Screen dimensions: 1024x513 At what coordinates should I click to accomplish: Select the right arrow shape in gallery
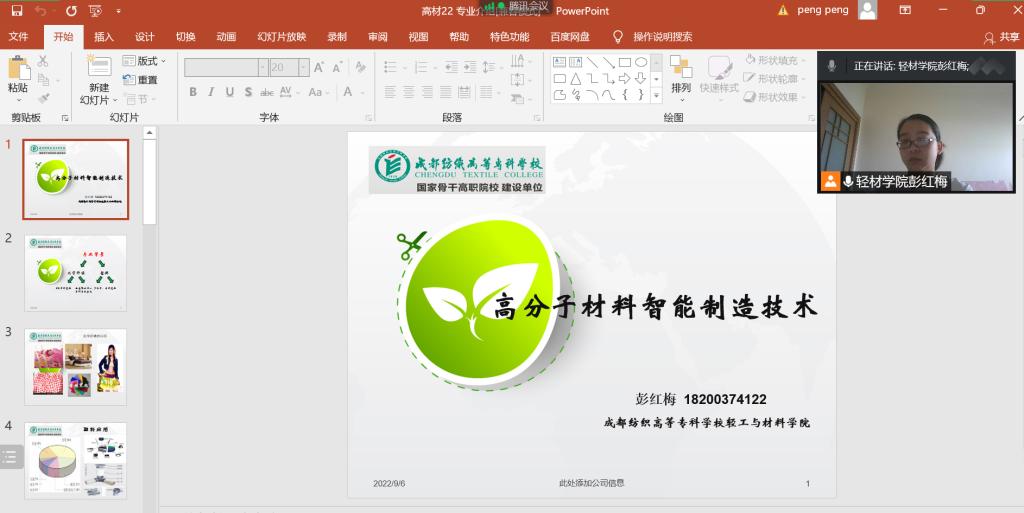point(624,79)
